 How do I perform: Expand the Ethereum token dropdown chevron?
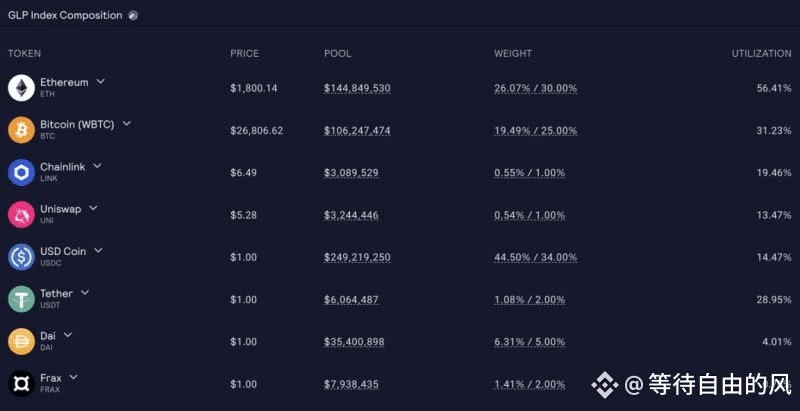coord(101,81)
